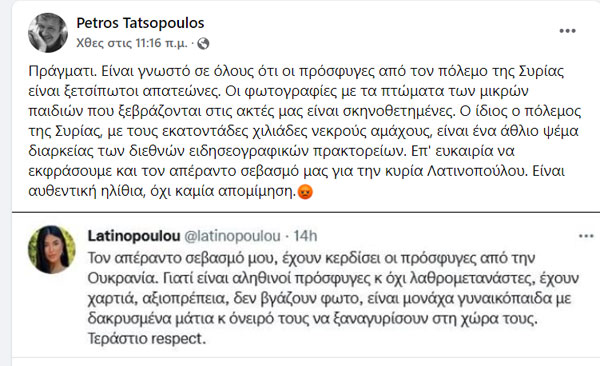The height and width of the screenshot is (366, 600).
Task: Click the globe public audience icon
Action: [203, 44]
